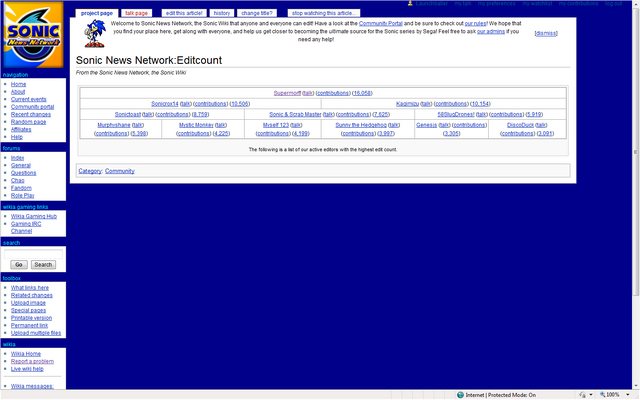Image resolution: width=640 pixels, height=400 pixels.
Task: Open Affiliates link in sidebar
Action: tap(21, 129)
